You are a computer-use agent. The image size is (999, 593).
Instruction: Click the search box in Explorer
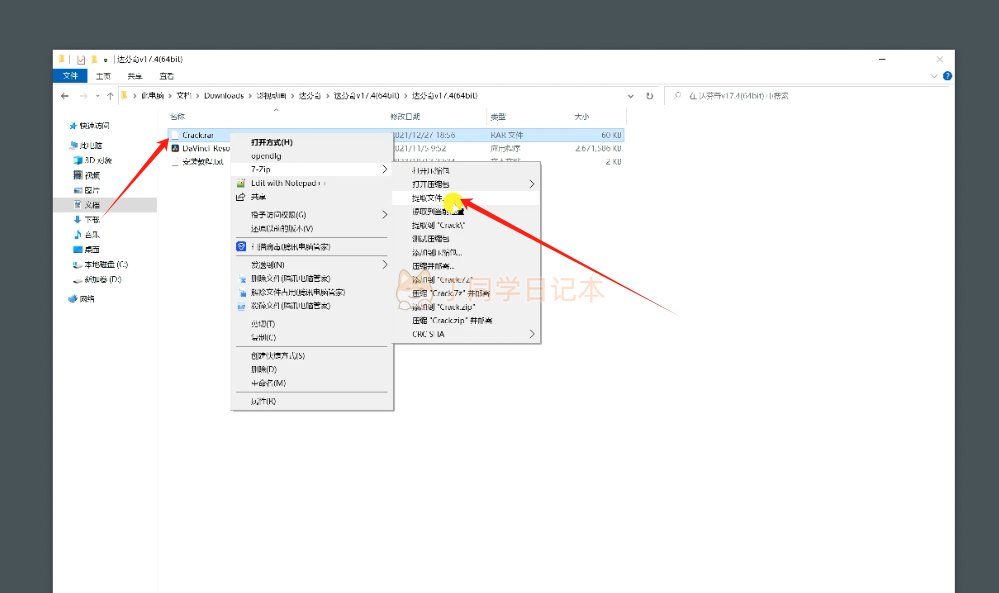coord(800,96)
